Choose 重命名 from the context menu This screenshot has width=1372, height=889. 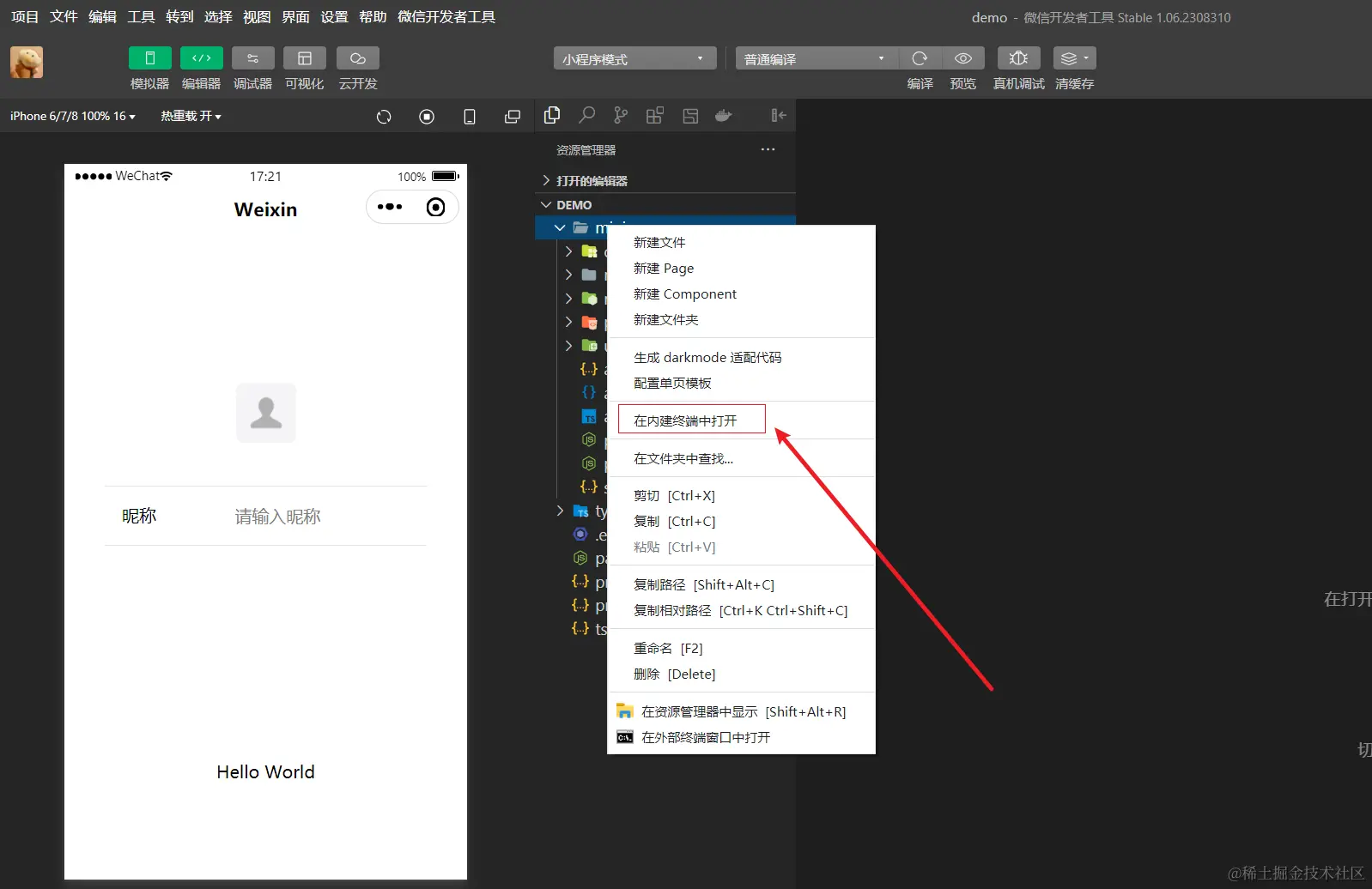tap(741, 649)
